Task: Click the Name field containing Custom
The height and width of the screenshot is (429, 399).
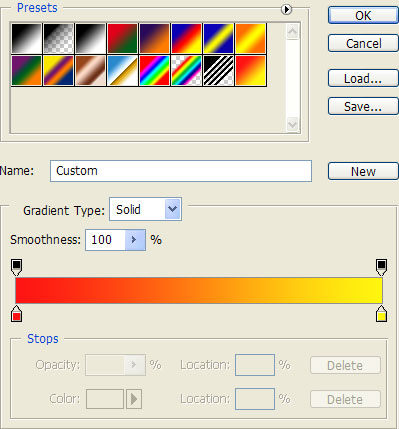Action: (181, 171)
